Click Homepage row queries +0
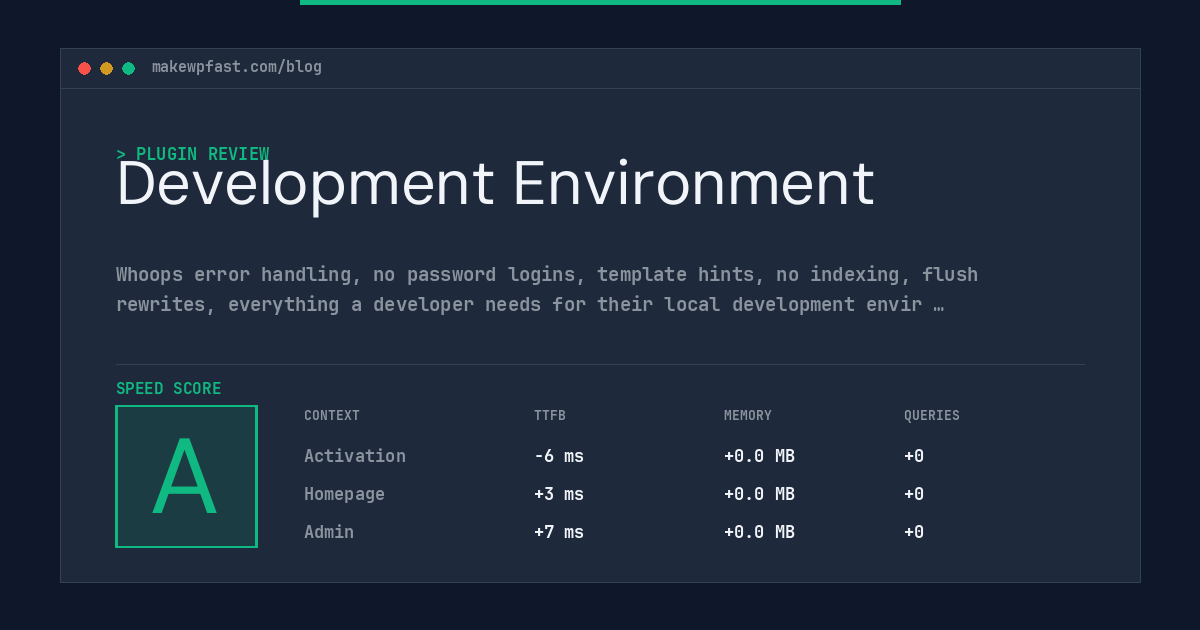 click(x=914, y=494)
